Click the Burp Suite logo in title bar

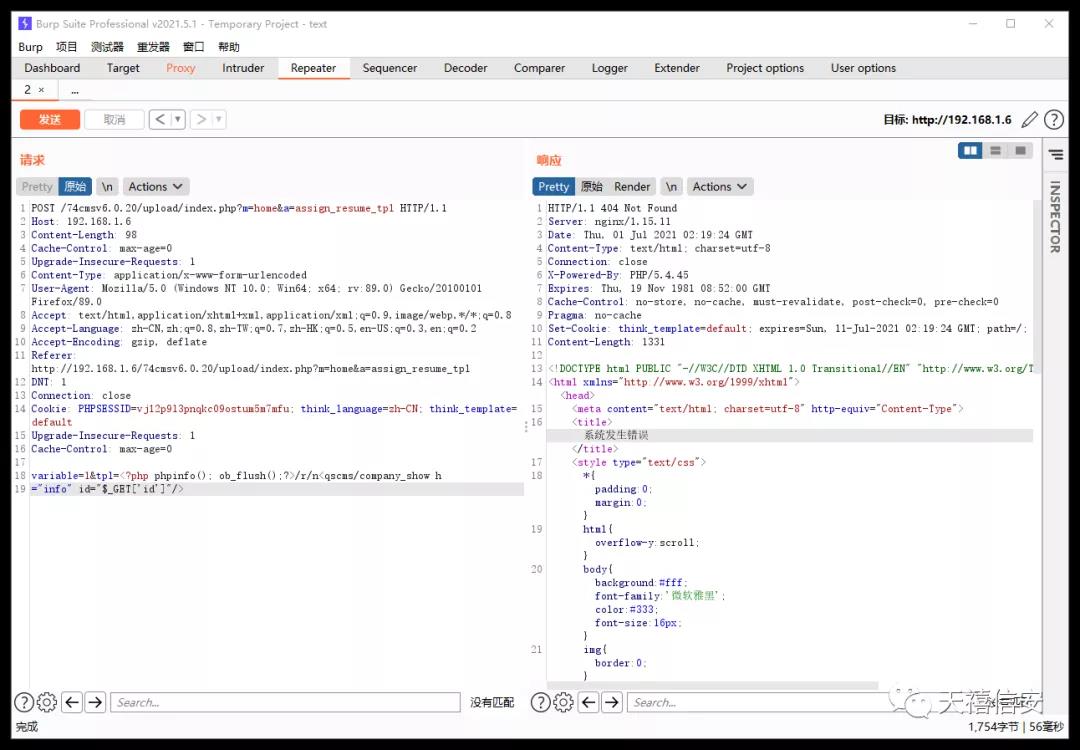coord(25,24)
